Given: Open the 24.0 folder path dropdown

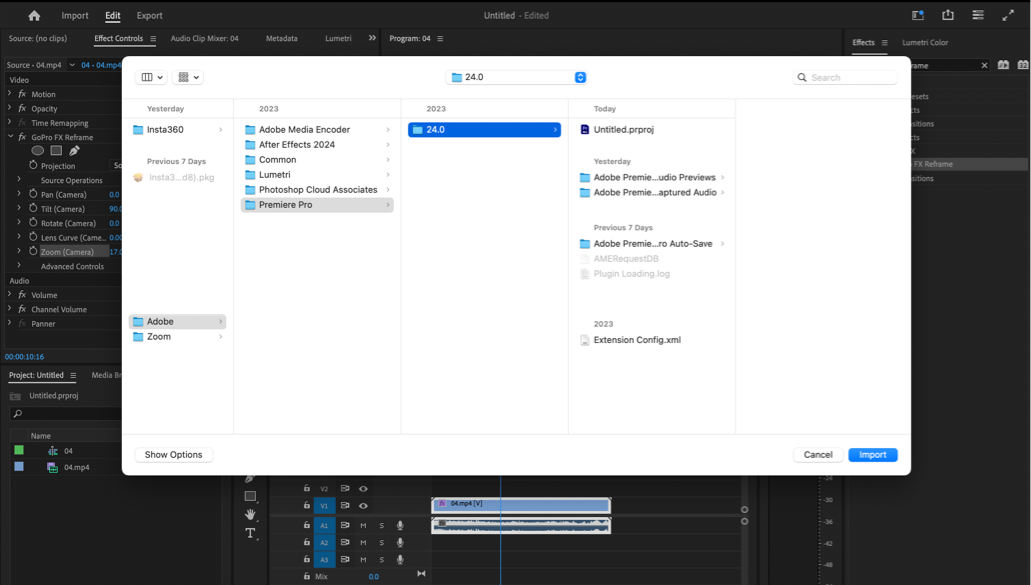Looking at the screenshot, I should (515, 77).
